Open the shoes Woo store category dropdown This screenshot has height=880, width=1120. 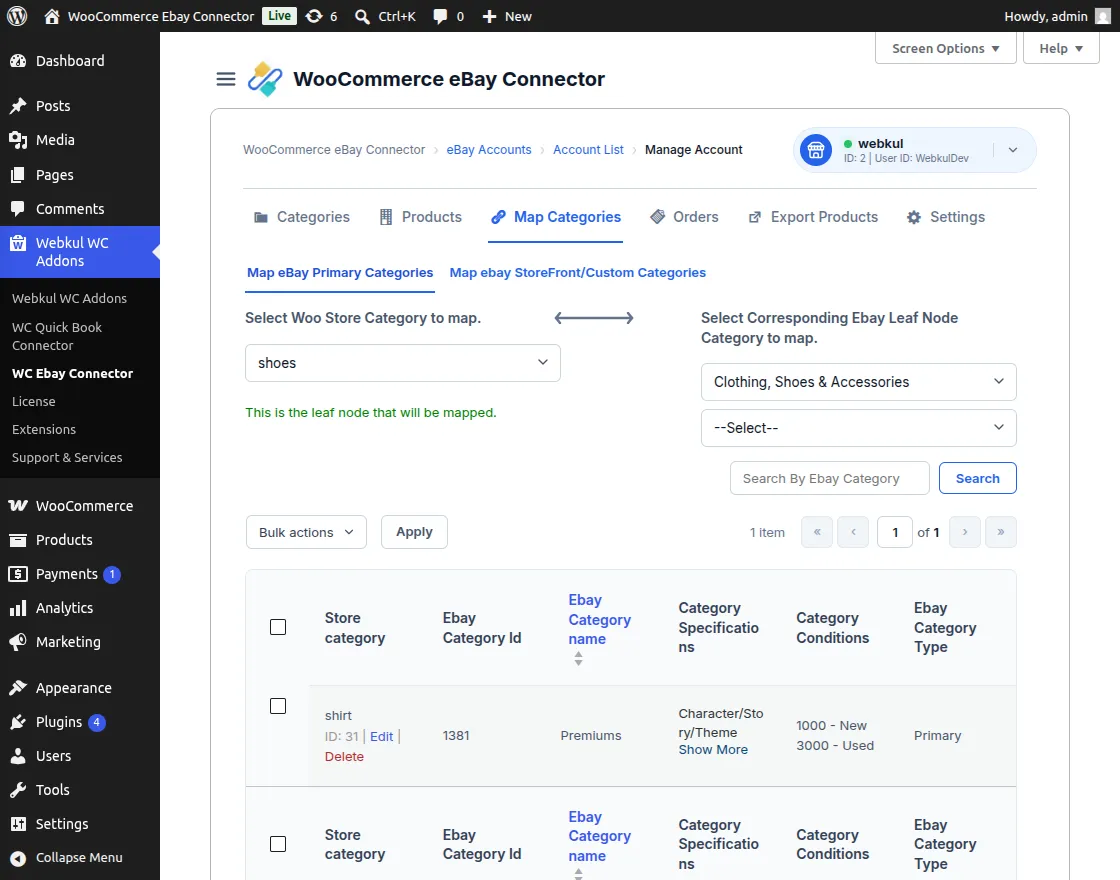pos(403,363)
